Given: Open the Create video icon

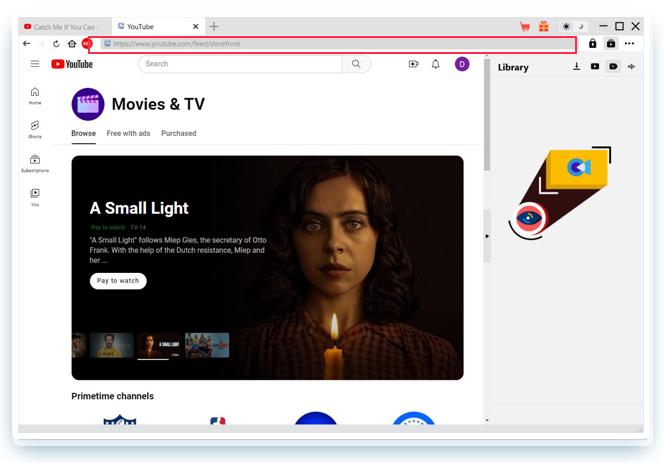Looking at the screenshot, I should [413, 64].
